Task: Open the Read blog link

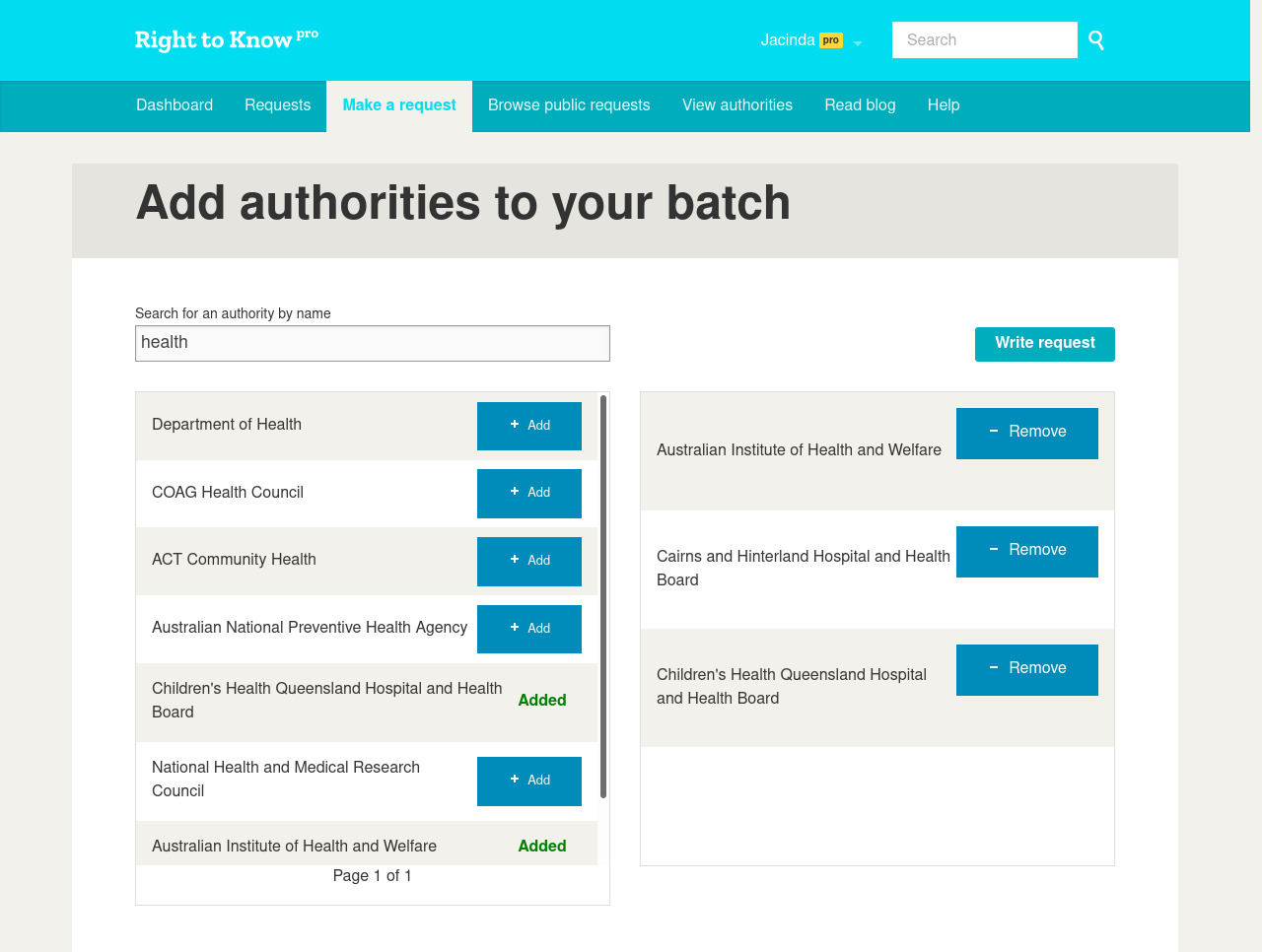Action: click(x=860, y=105)
